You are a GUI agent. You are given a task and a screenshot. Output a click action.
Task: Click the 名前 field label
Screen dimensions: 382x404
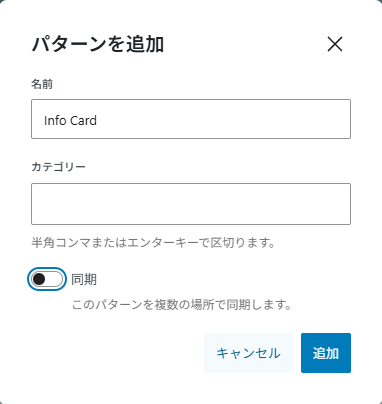[x=42, y=84]
